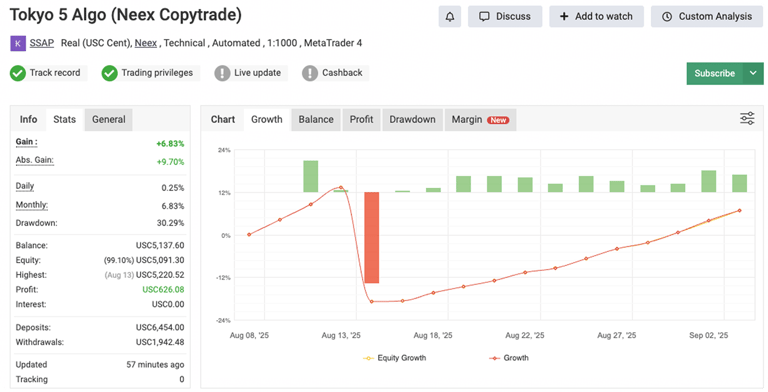Click the tallest green bar near Aug 12
Image resolution: width=768 pixels, height=392 pixels.
point(311,176)
